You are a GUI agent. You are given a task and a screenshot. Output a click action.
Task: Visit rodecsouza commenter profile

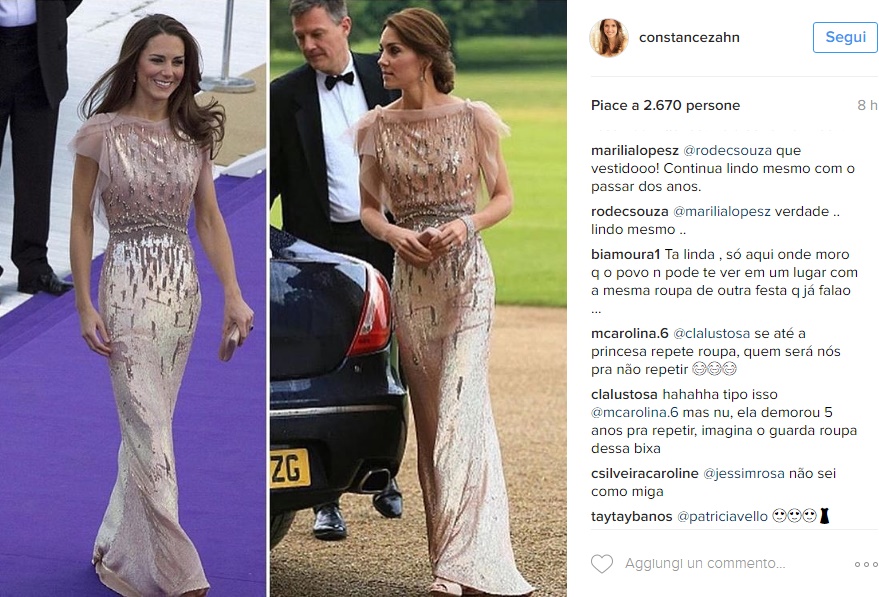pos(630,211)
